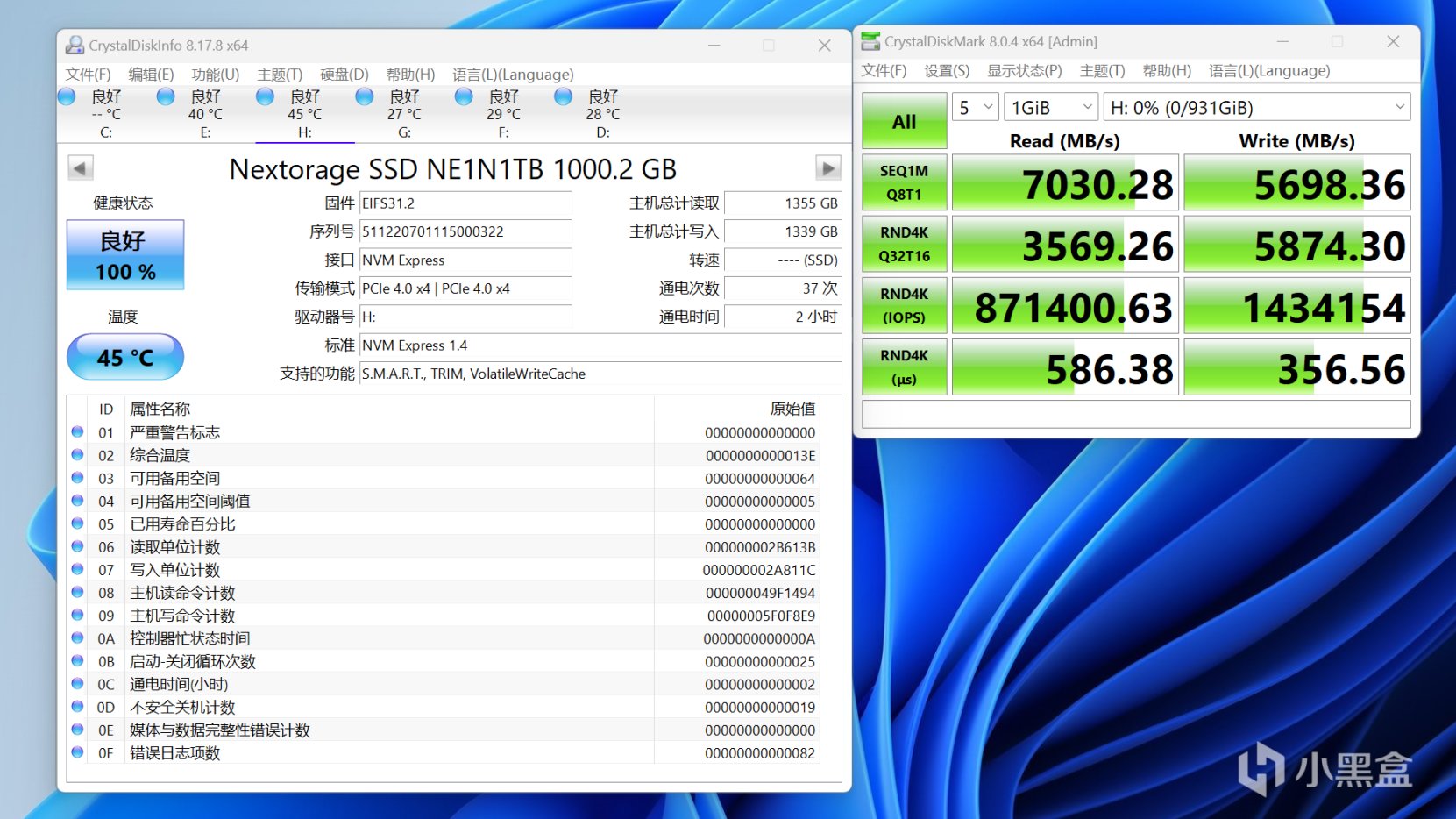Select drive D: status icon at 28 °C
This screenshot has width=1456, height=819.
point(563,97)
